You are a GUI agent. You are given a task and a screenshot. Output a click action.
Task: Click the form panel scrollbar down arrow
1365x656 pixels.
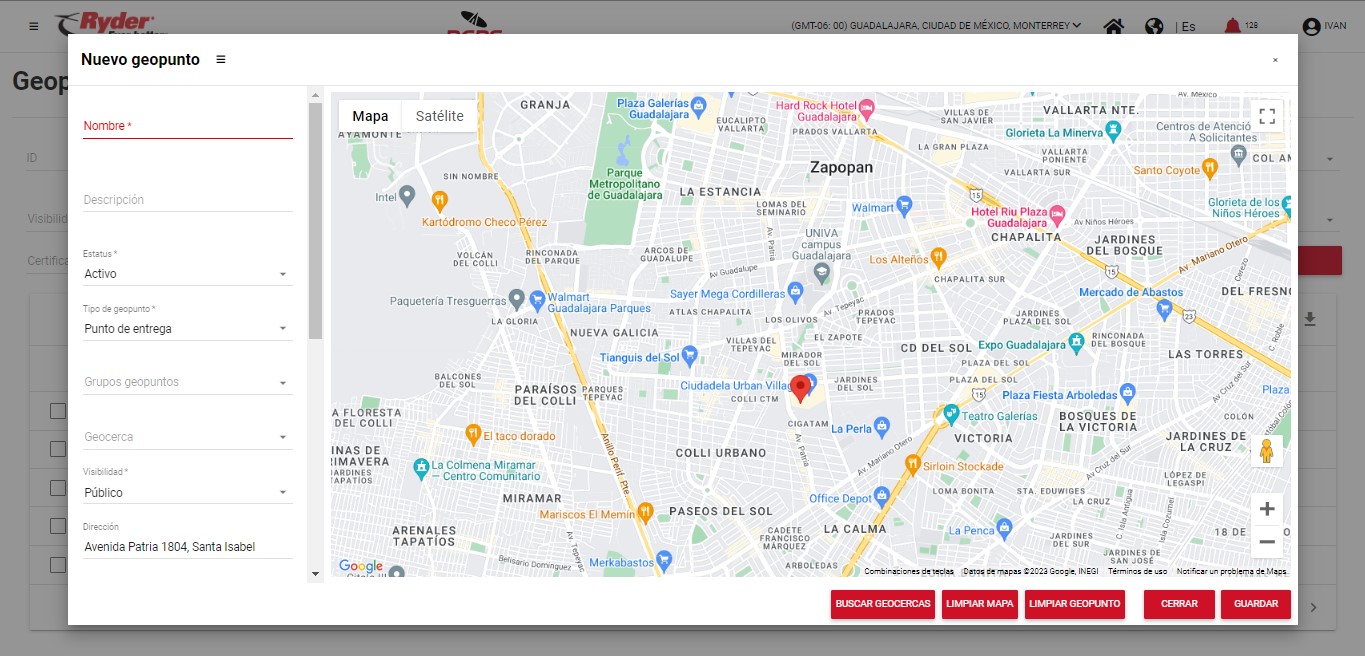[316, 574]
